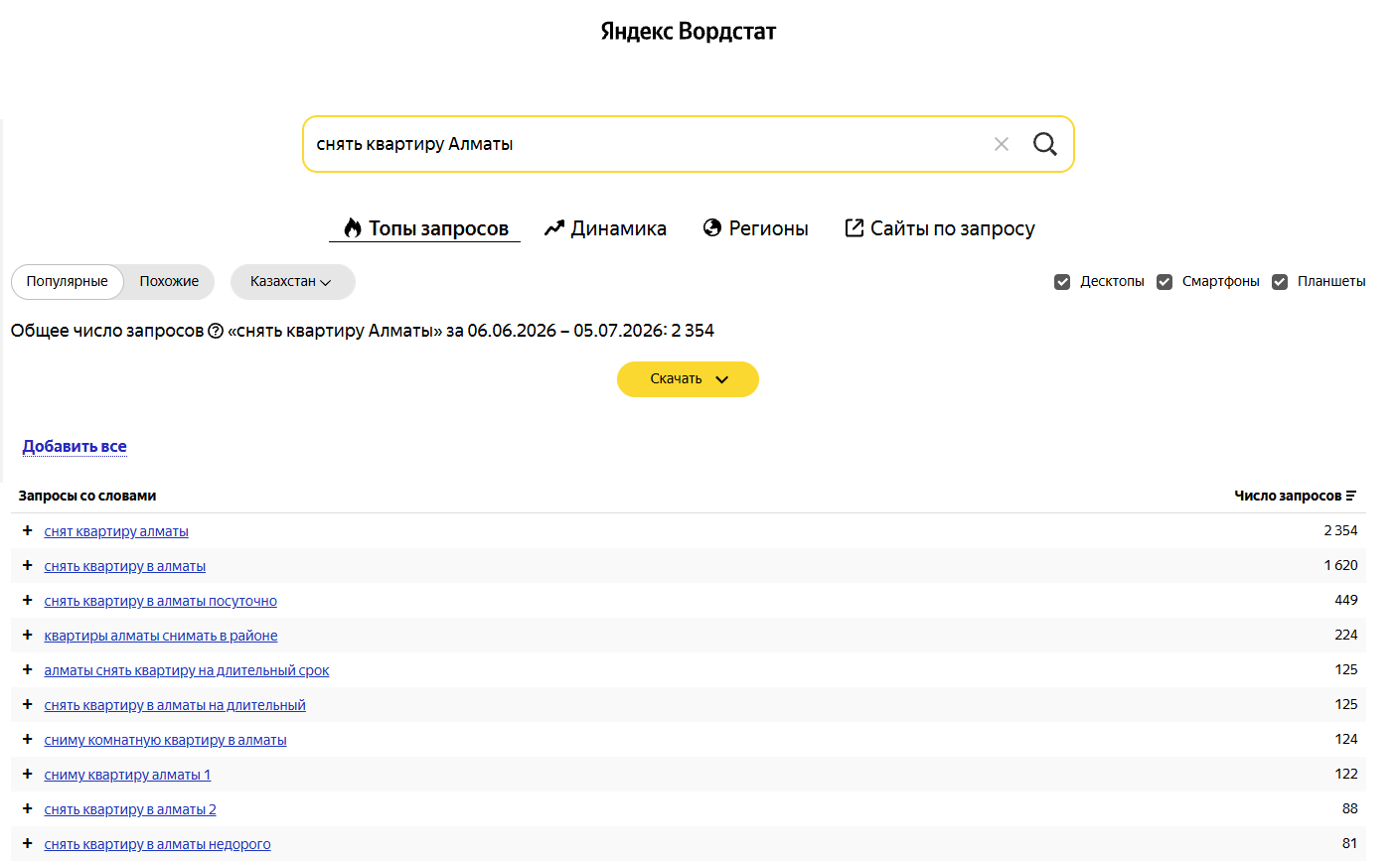Click the help question mark icon
The image size is (1400, 861).
click(216, 331)
